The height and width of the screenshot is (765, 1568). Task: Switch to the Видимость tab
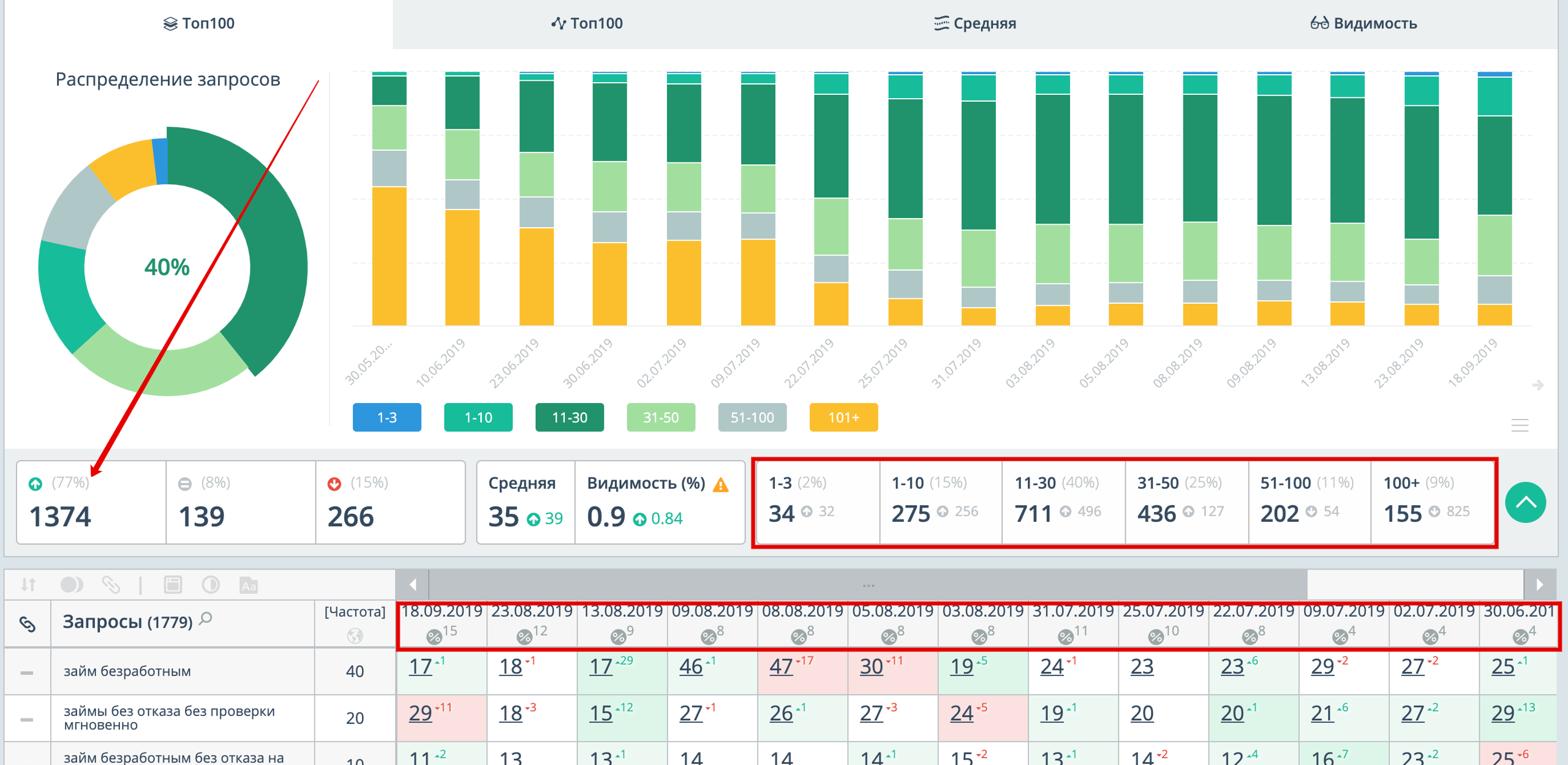1363,23
